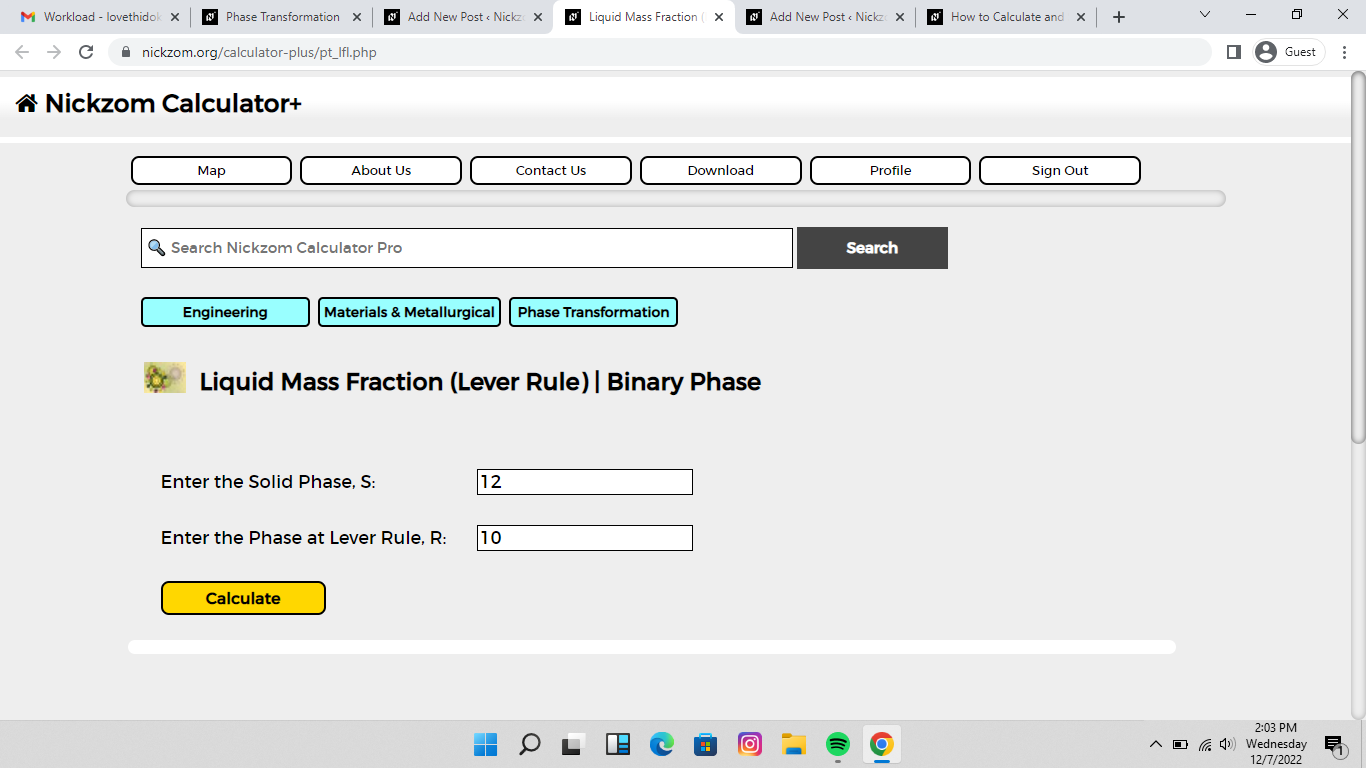
Task: Click the gears thumbnail beside the calculator title
Action: point(165,378)
